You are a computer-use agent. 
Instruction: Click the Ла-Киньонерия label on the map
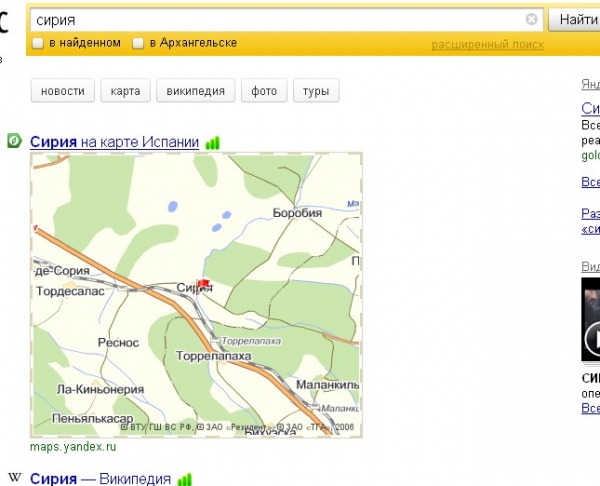point(100,390)
